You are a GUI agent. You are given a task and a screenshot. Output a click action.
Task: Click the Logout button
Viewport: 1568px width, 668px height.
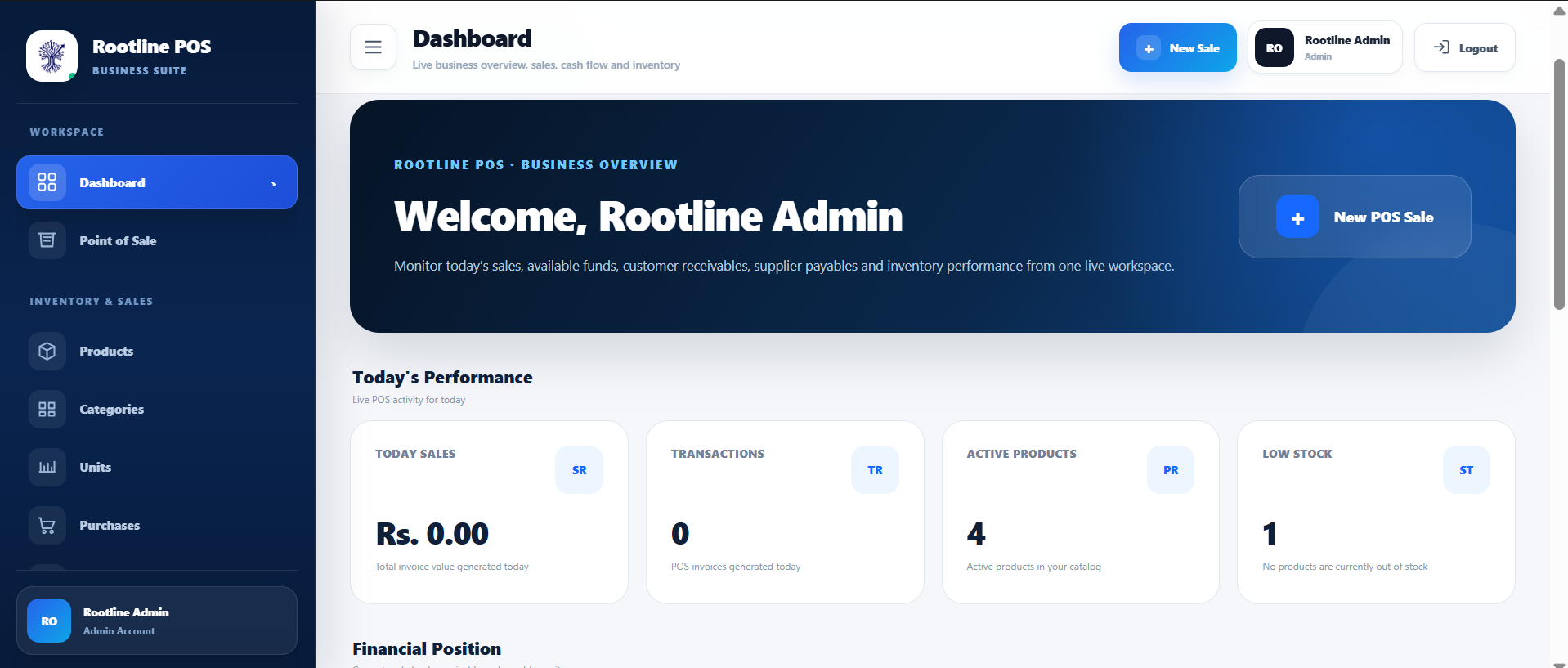tap(1464, 47)
